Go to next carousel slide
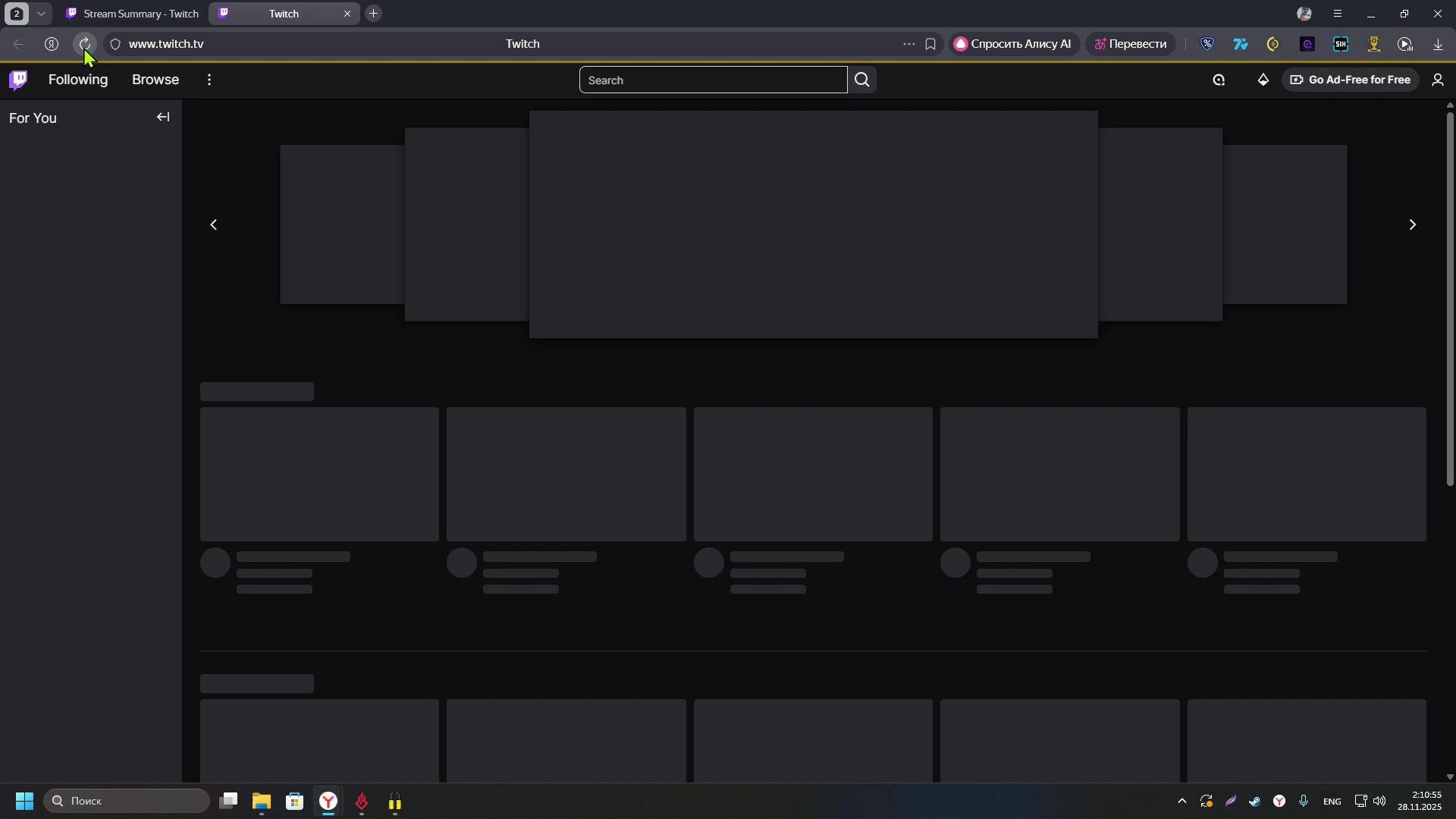The width and height of the screenshot is (1456, 819). click(1412, 224)
